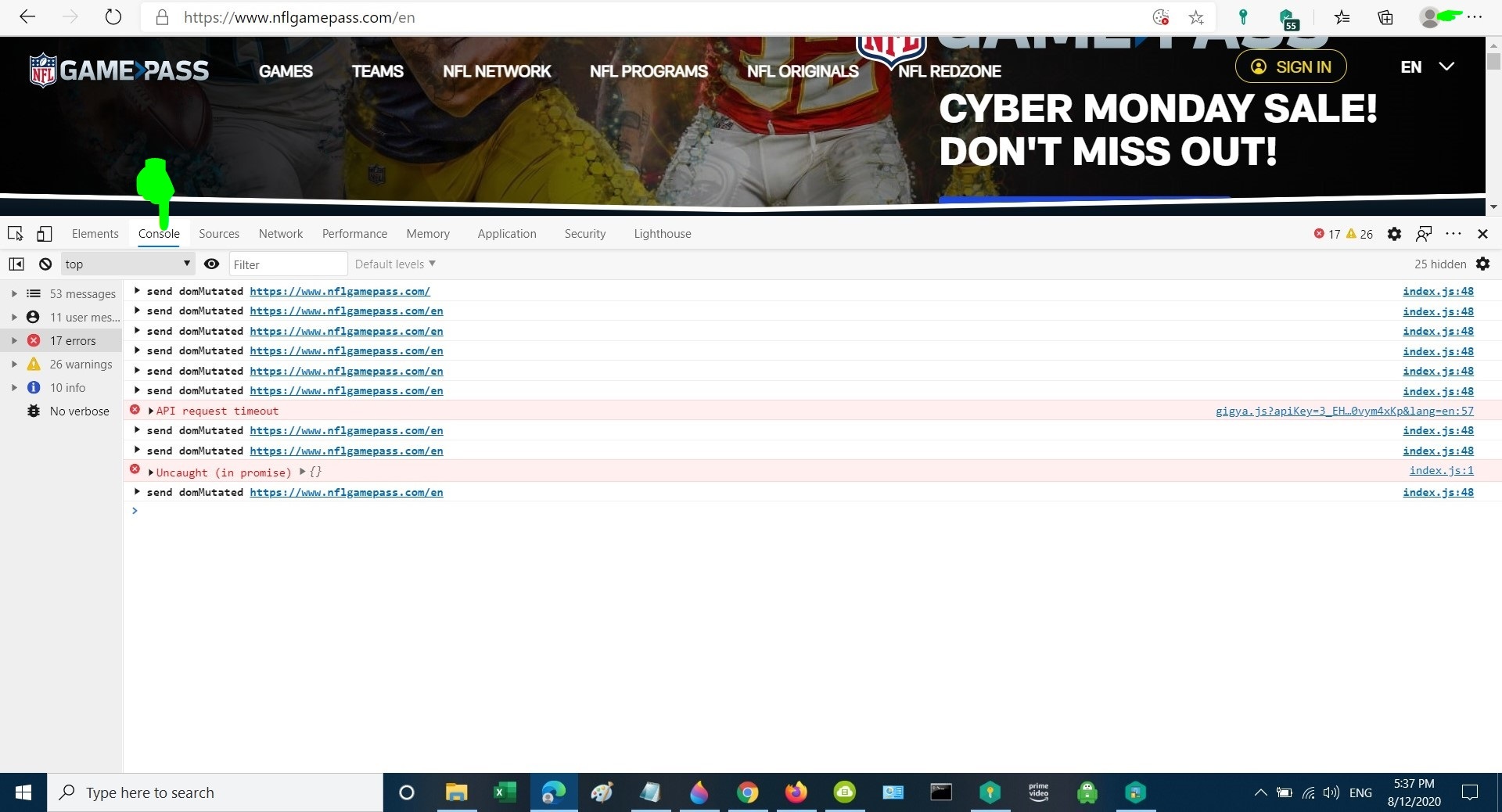Viewport: 1502px width, 812px height.
Task: Open the volume control in system tray
Action: click(1331, 792)
